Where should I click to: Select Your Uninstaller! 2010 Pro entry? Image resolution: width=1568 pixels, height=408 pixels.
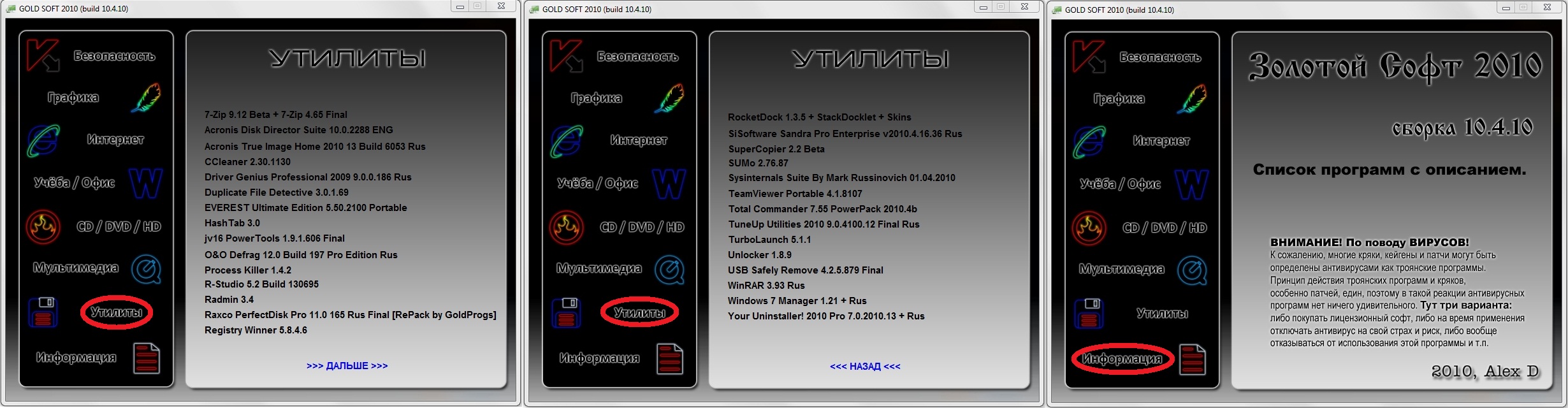(826, 316)
